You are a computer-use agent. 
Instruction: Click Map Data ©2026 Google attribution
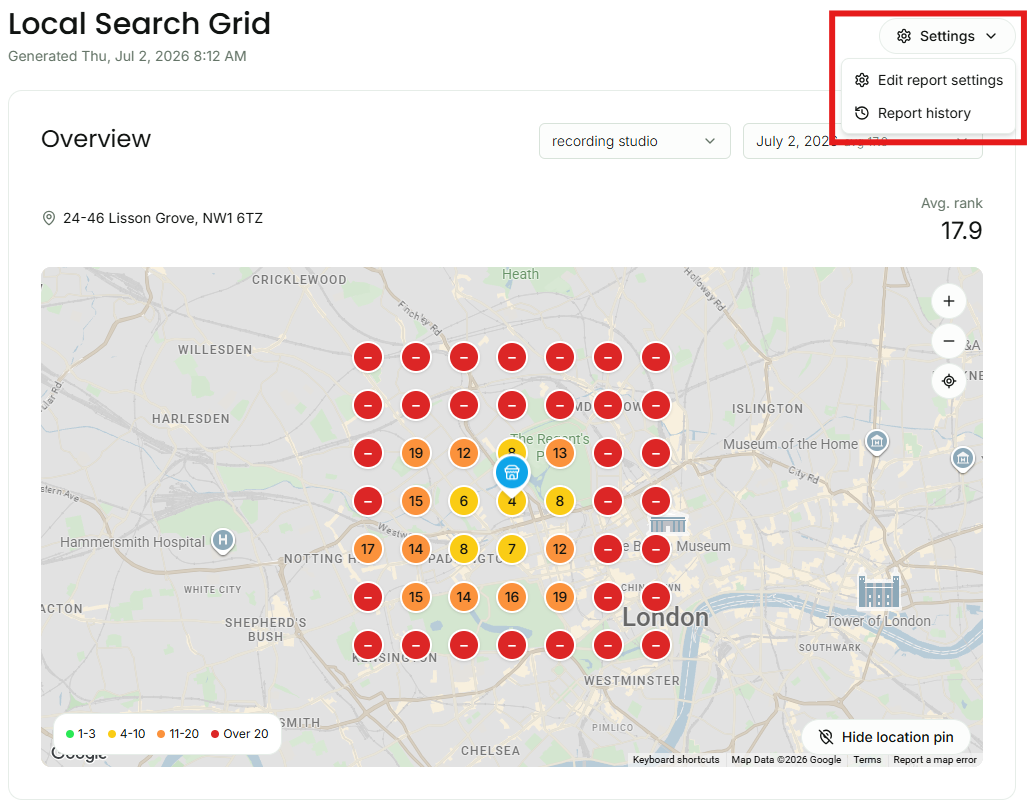click(x=786, y=760)
